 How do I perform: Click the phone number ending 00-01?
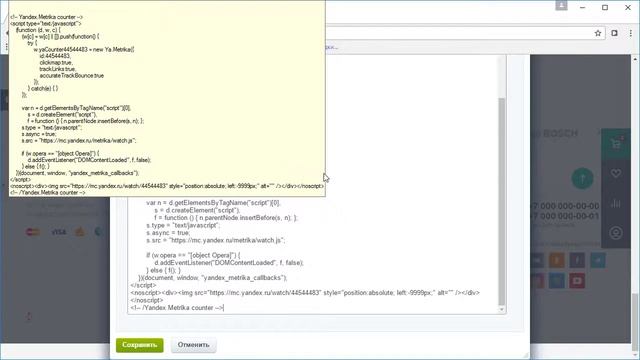[x=566, y=216]
